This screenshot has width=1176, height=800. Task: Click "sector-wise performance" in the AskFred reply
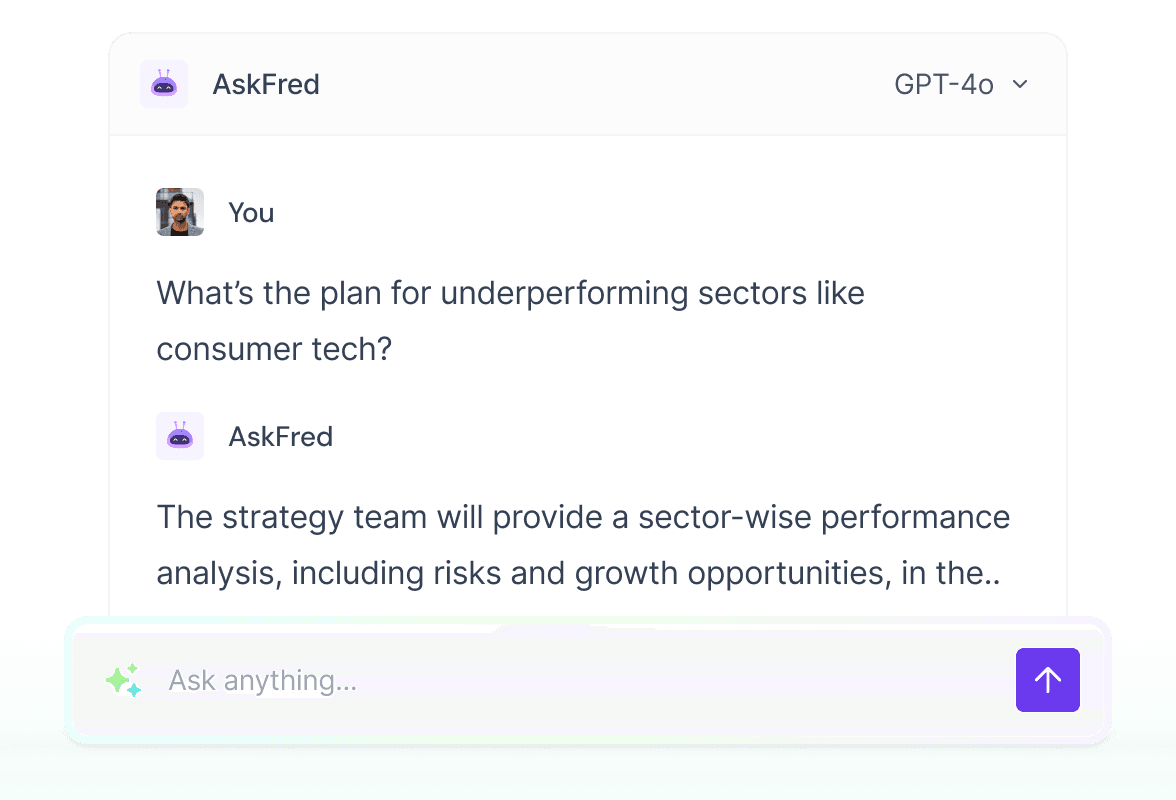[824, 518]
